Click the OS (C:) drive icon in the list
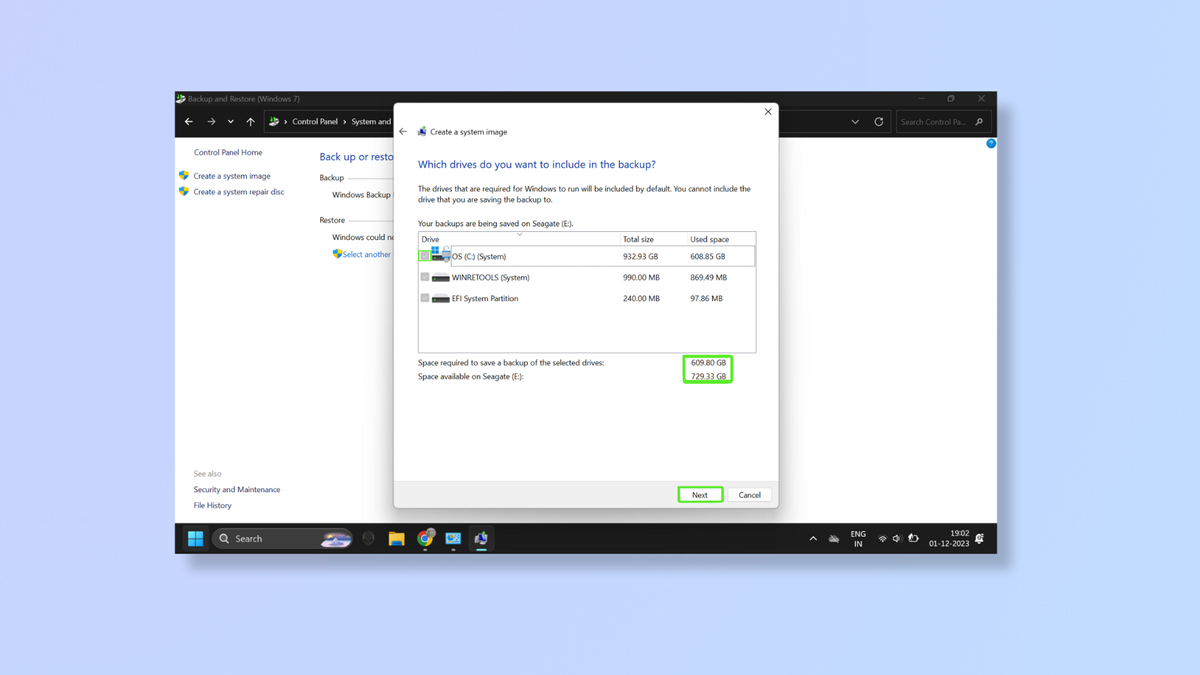This screenshot has height=675, width=1200. tap(440, 254)
